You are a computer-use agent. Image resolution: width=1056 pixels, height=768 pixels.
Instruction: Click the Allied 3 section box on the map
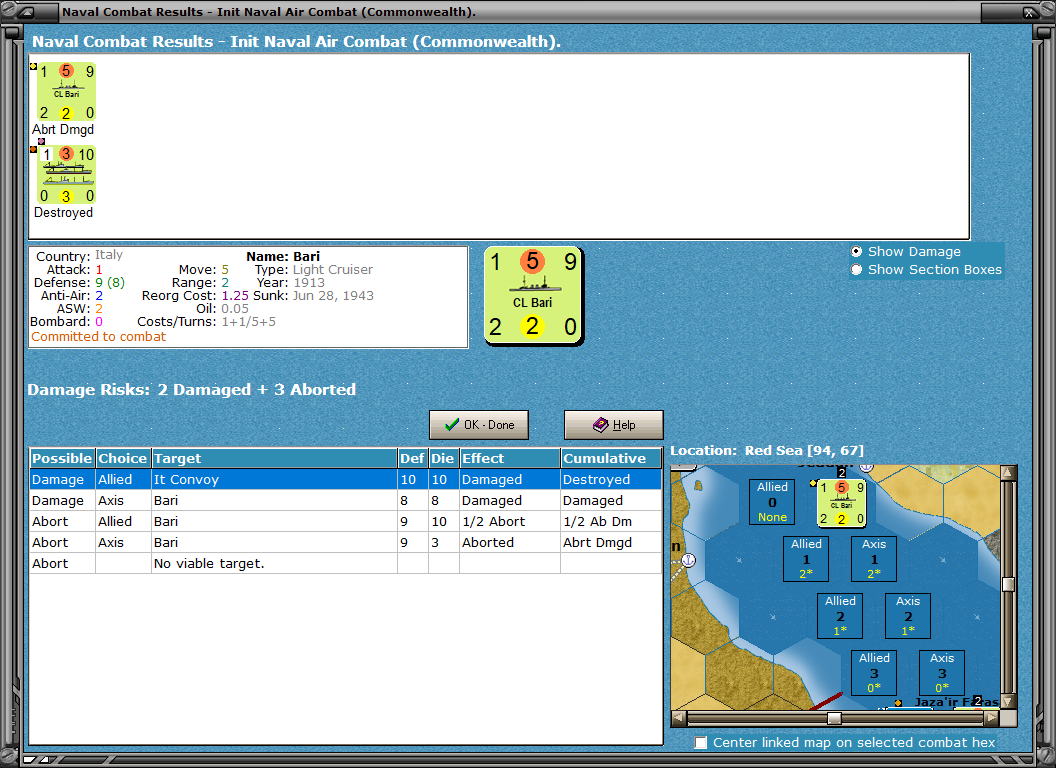[874, 672]
